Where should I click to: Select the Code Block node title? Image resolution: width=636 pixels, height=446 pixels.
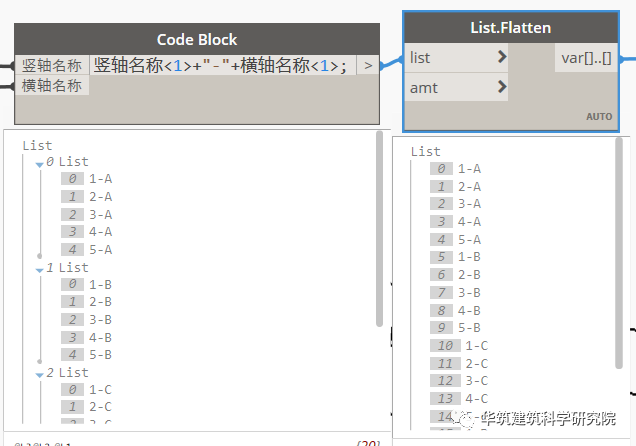pos(197,39)
